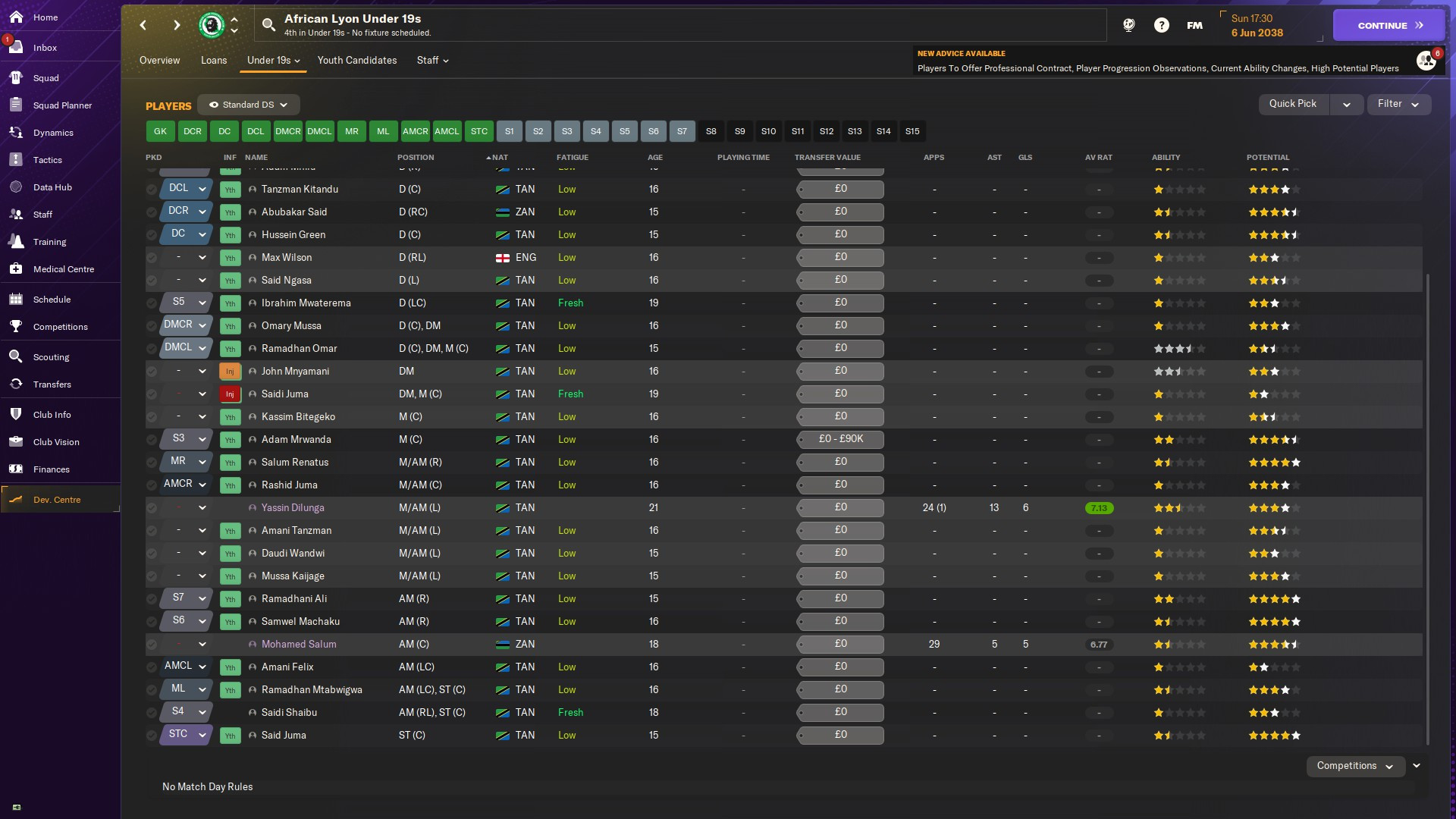Tick the selection circle for Max Wilson

(152, 258)
